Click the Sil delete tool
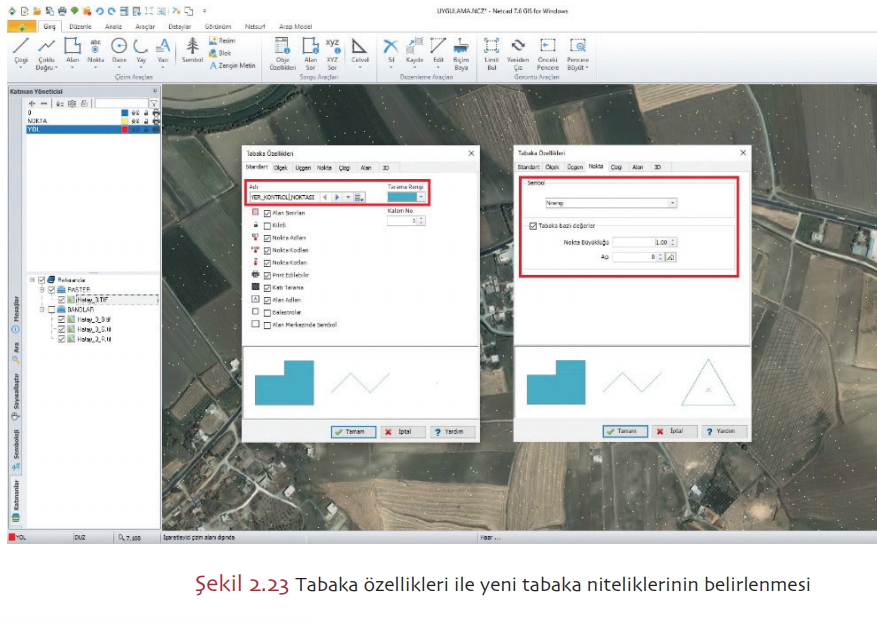 390,50
